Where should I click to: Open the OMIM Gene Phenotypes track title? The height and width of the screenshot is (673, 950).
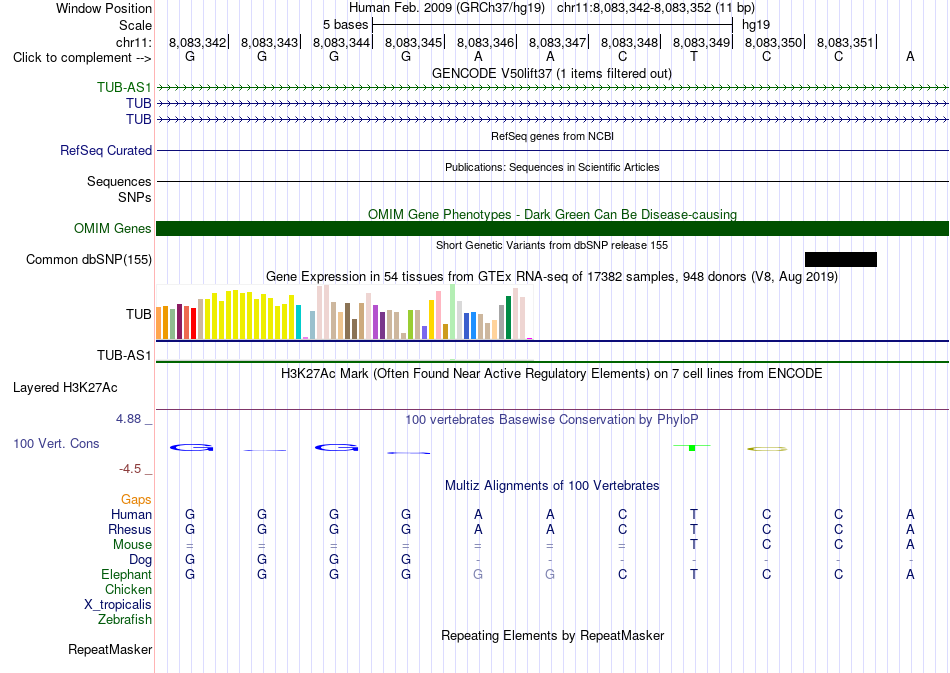click(x=552, y=214)
